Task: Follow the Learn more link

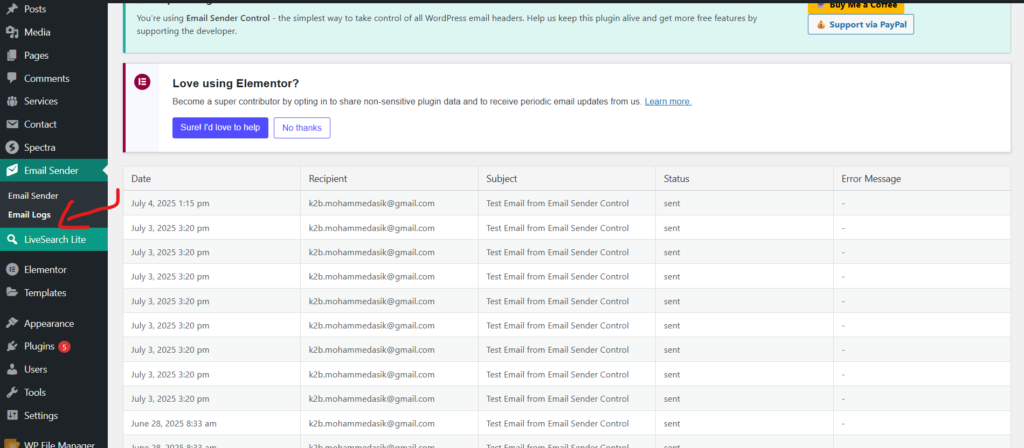Action: tap(668, 102)
